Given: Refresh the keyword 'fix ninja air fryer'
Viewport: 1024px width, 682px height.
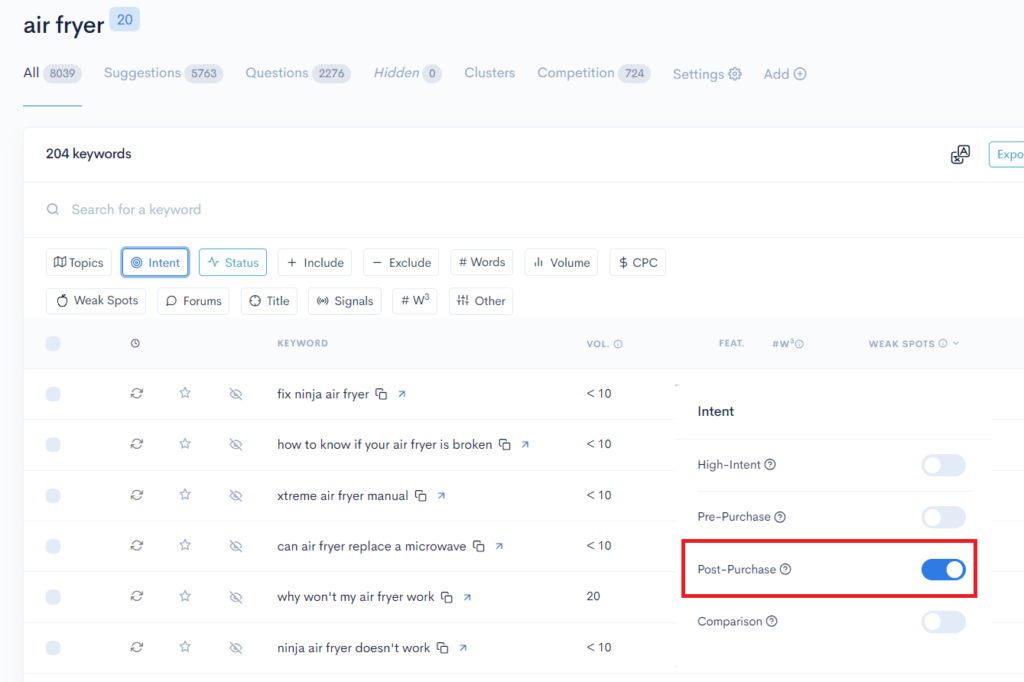Looking at the screenshot, I should (x=136, y=393).
